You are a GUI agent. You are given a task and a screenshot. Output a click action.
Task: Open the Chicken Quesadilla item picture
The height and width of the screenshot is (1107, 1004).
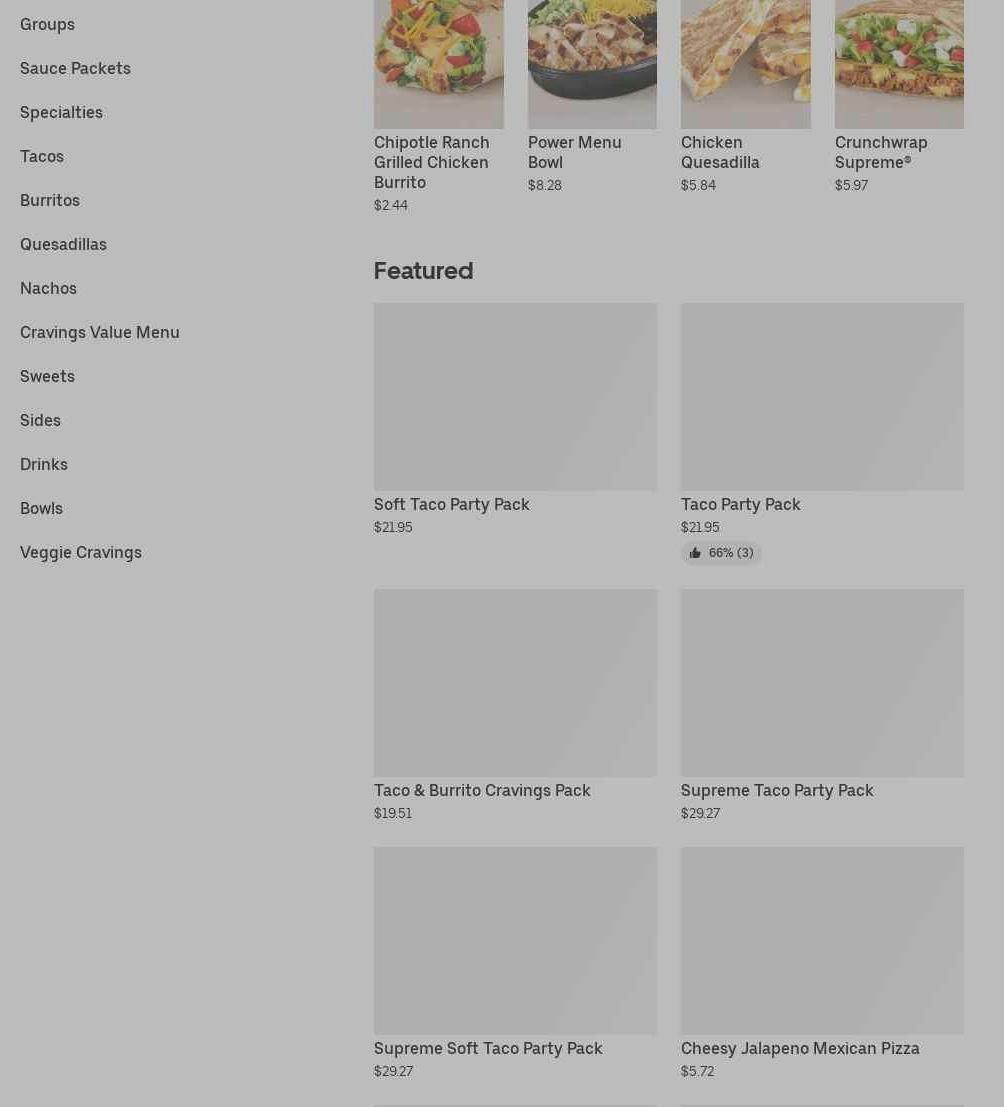coord(746,64)
